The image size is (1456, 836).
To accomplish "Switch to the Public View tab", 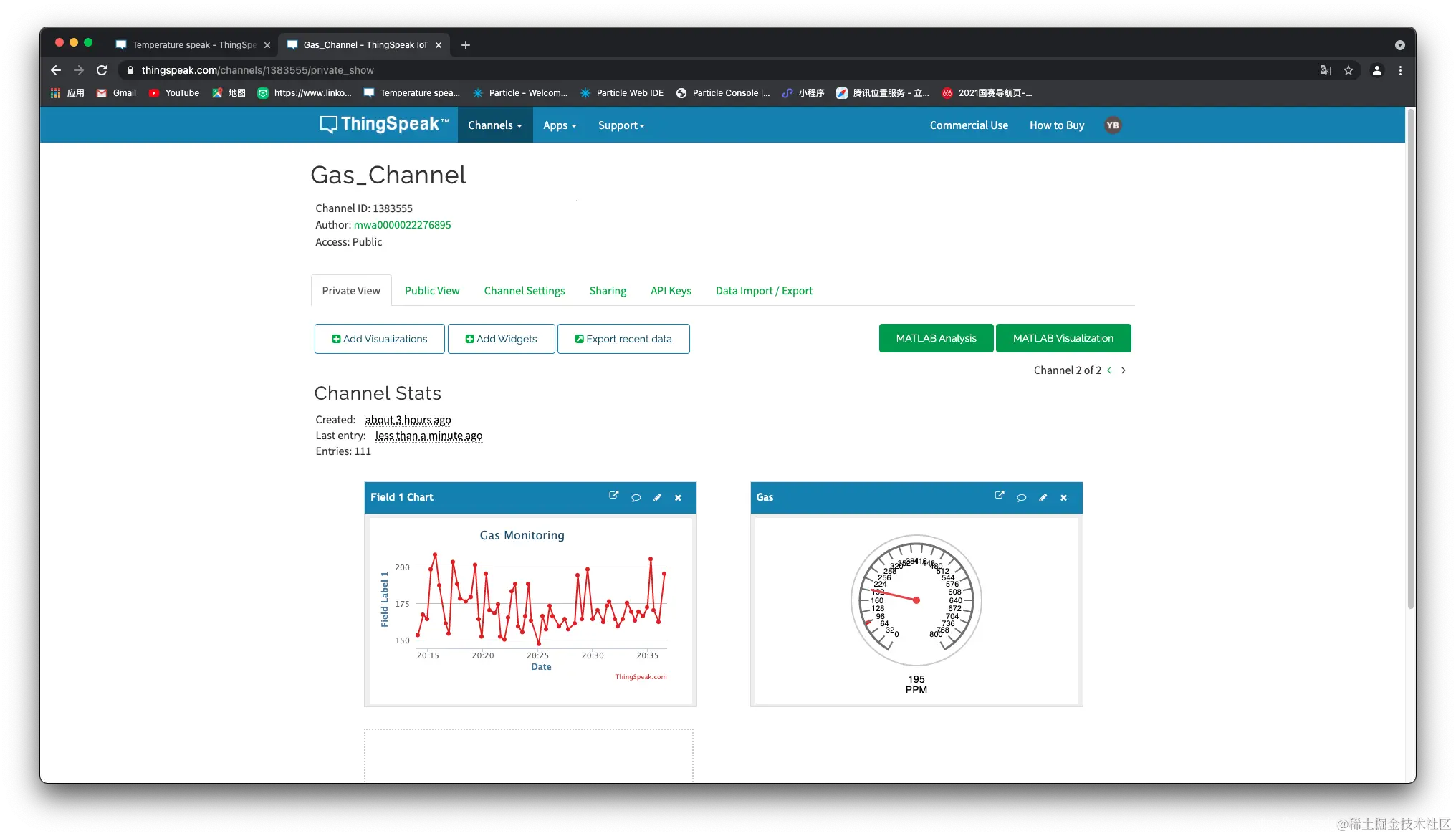I will pyautogui.click(x=432, y=291).
